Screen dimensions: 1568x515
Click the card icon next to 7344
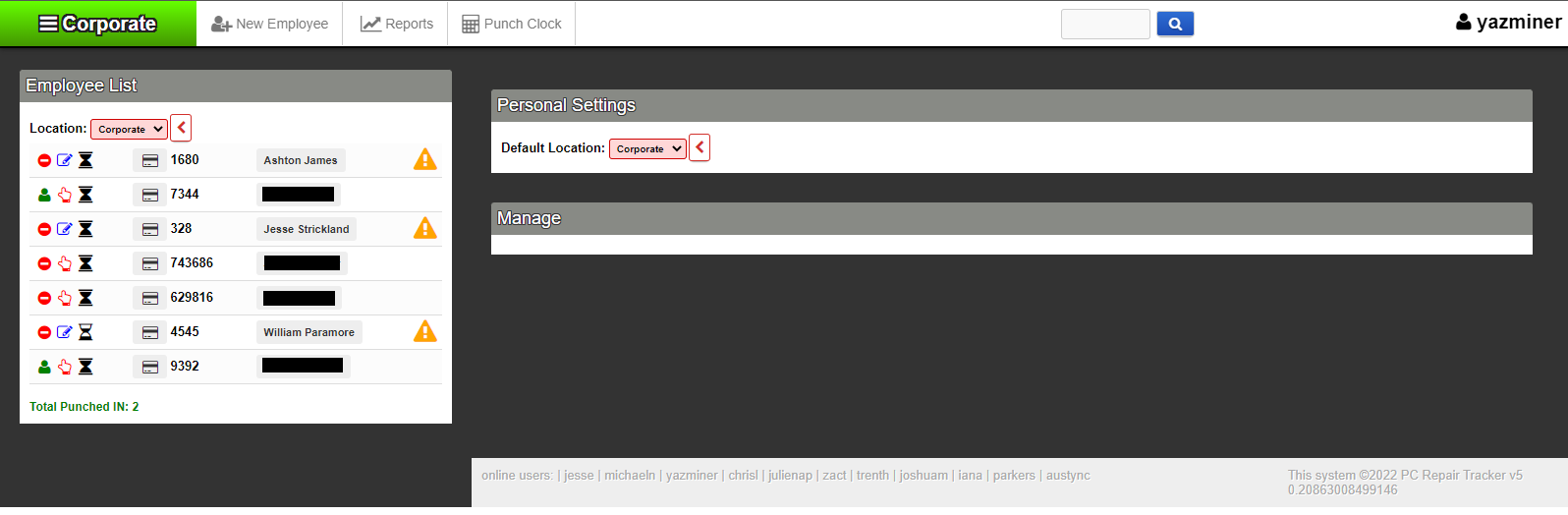[x=150, y=195]
